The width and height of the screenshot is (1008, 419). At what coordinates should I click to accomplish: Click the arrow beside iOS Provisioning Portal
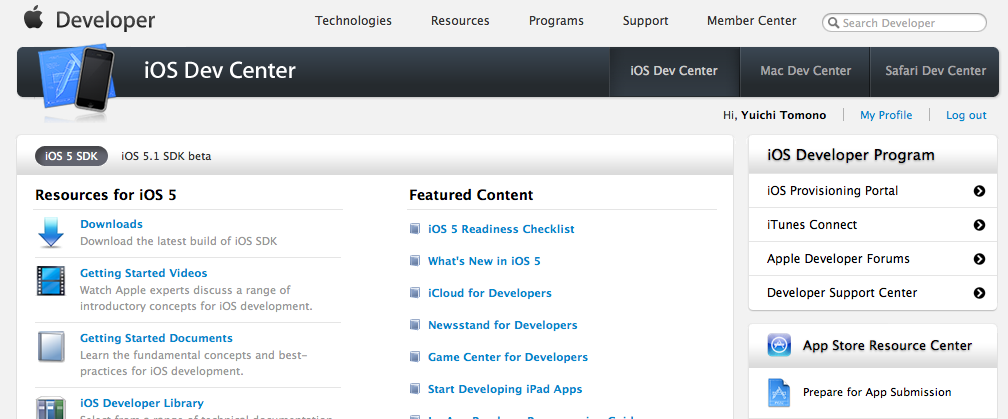coord(979,191)
